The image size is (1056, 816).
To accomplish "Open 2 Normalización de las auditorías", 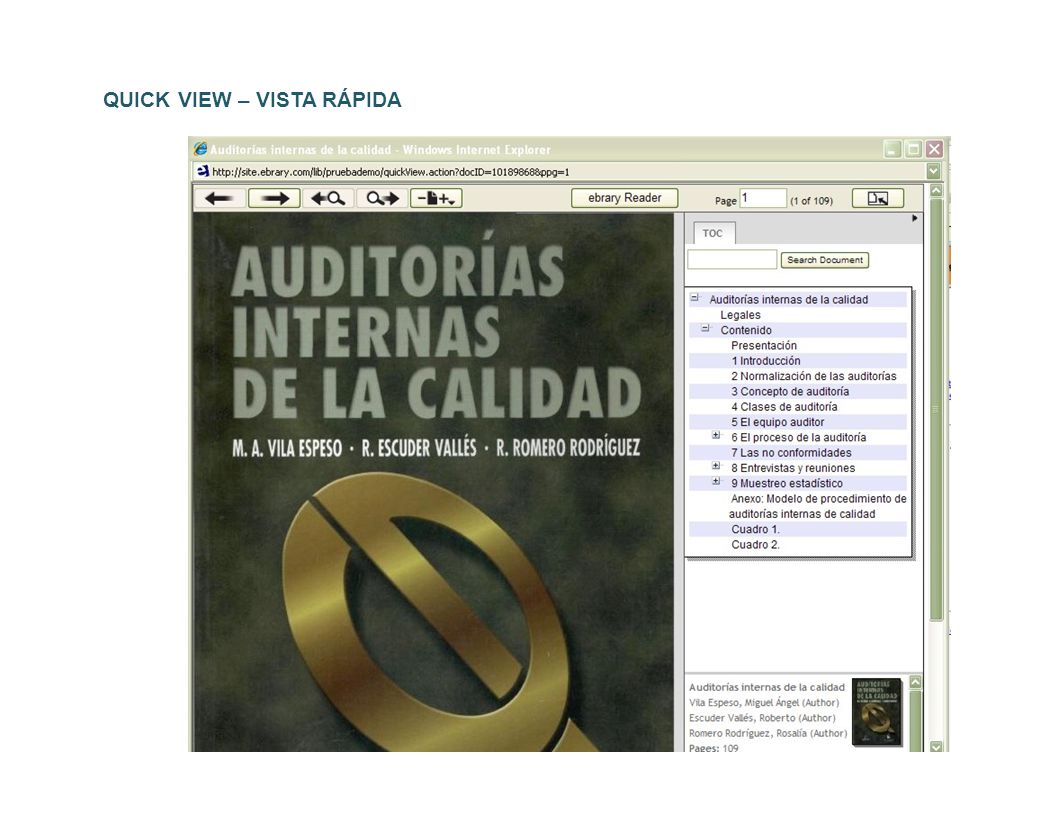I will click(x=814, y=376).
